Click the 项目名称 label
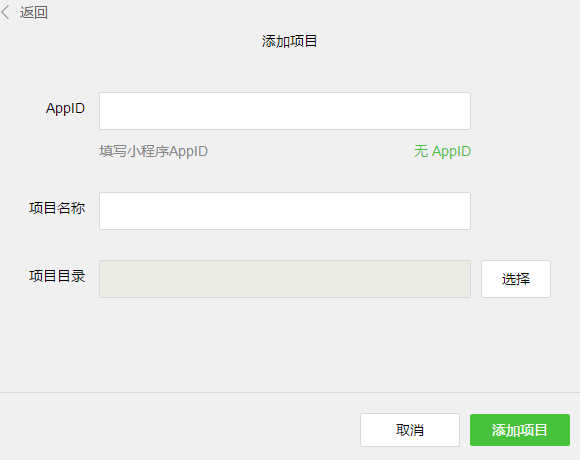 pos(57,208)
